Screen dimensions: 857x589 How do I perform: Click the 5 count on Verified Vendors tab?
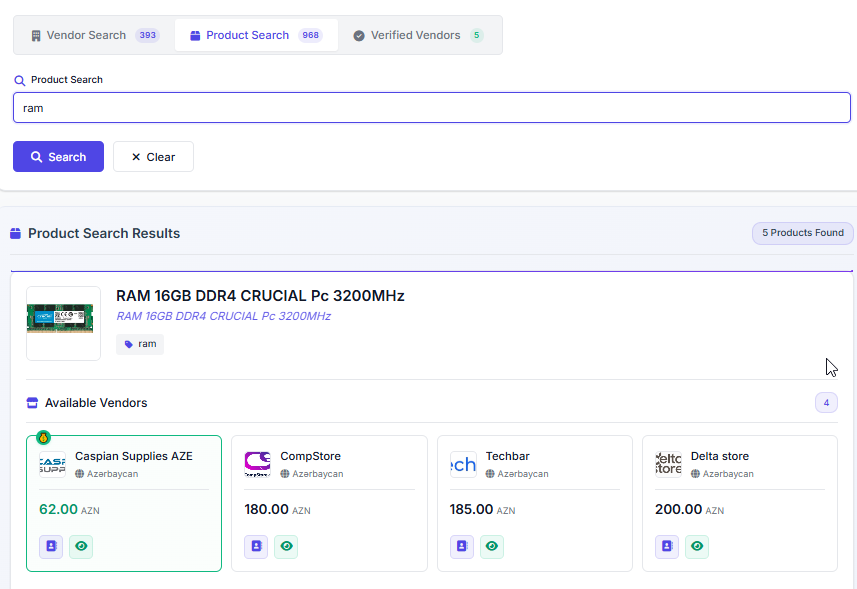pos(477,36)
